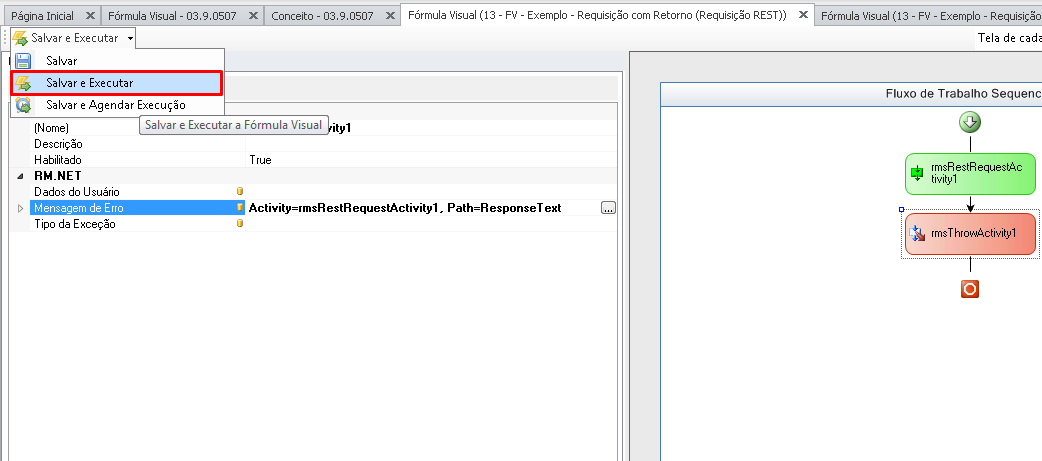
Task: Switch to Fórmula Visual - 03.9.0507 tab
Action: click(x=171, y=15)
